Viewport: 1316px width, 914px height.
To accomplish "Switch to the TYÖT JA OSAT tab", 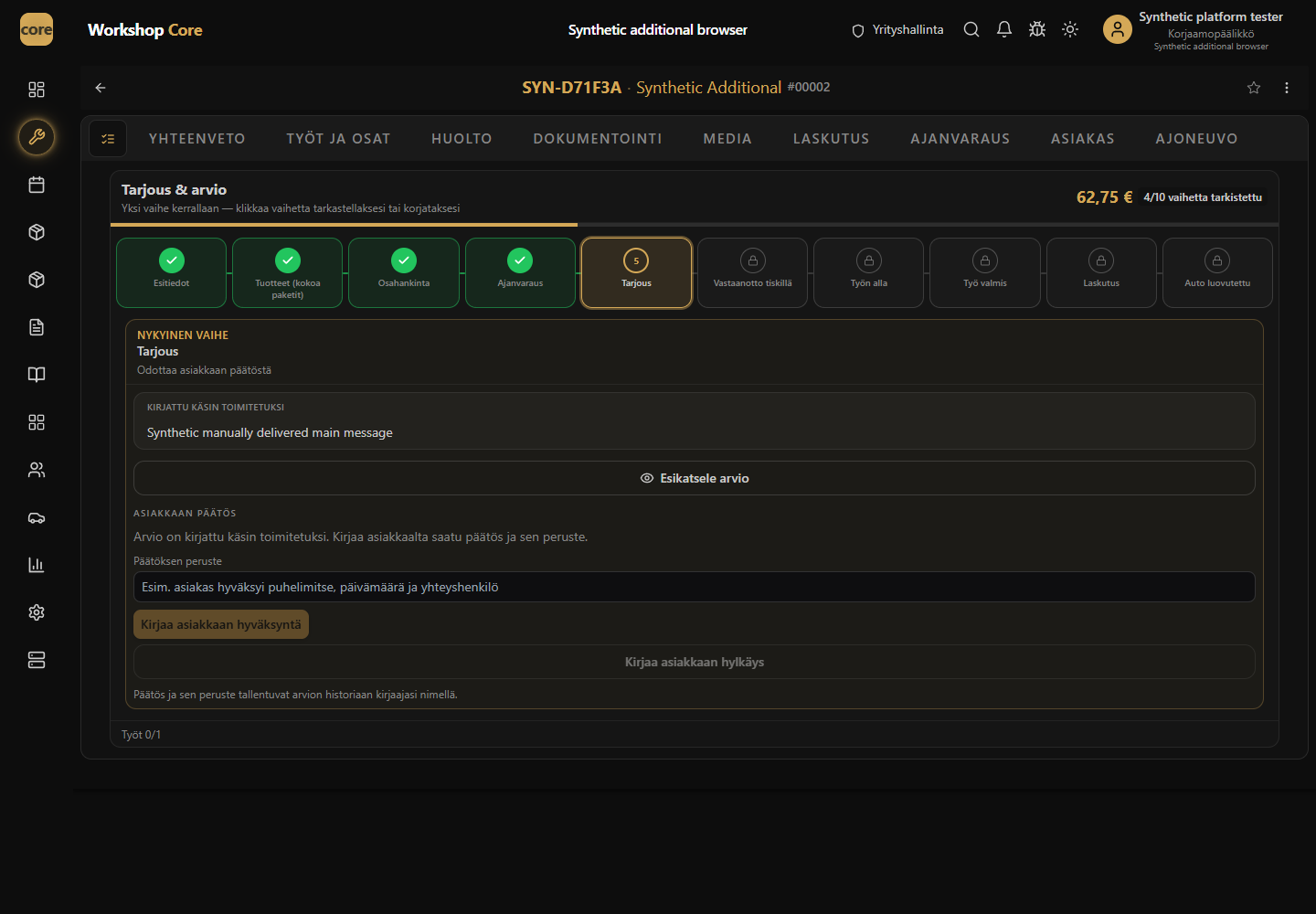I will pyautogui.click(x=338, y=139).
